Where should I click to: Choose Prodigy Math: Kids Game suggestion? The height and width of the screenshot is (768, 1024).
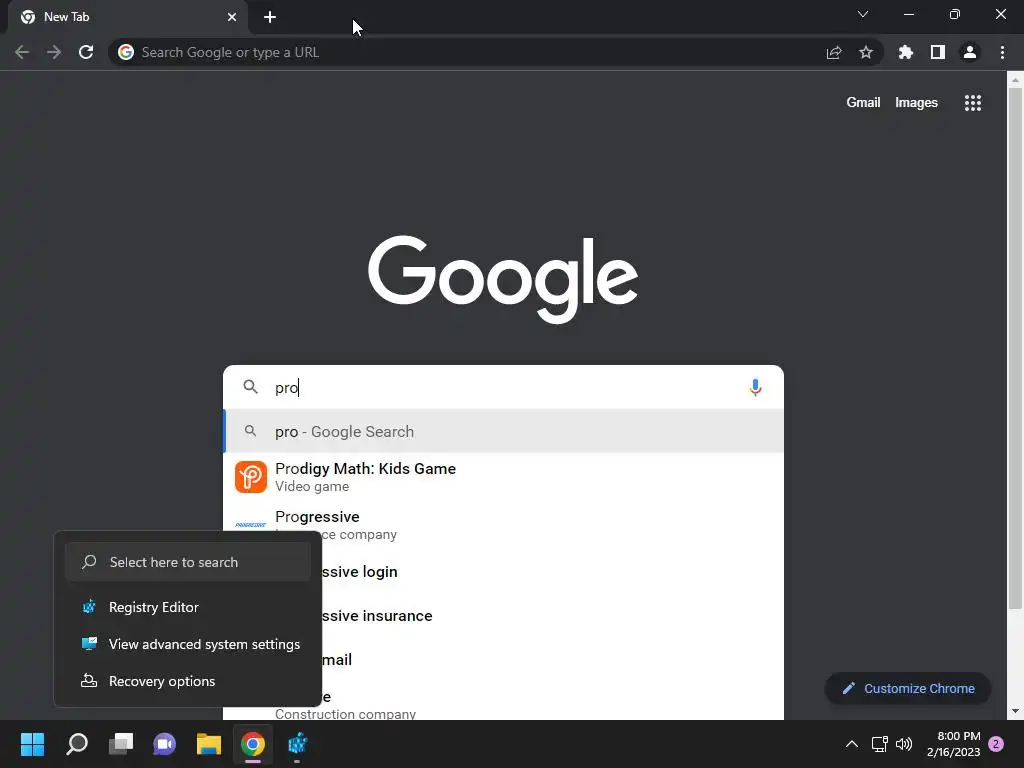pyautogui.click(x=503, y=477)
